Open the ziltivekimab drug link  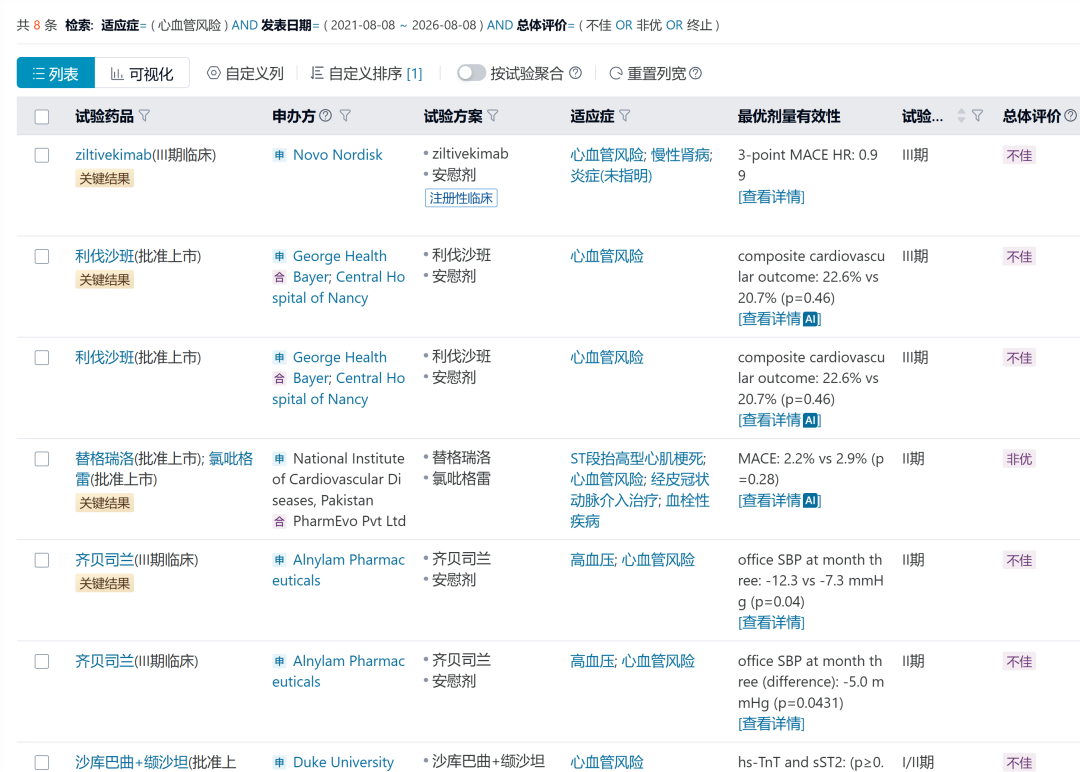(x=113, y=155)
